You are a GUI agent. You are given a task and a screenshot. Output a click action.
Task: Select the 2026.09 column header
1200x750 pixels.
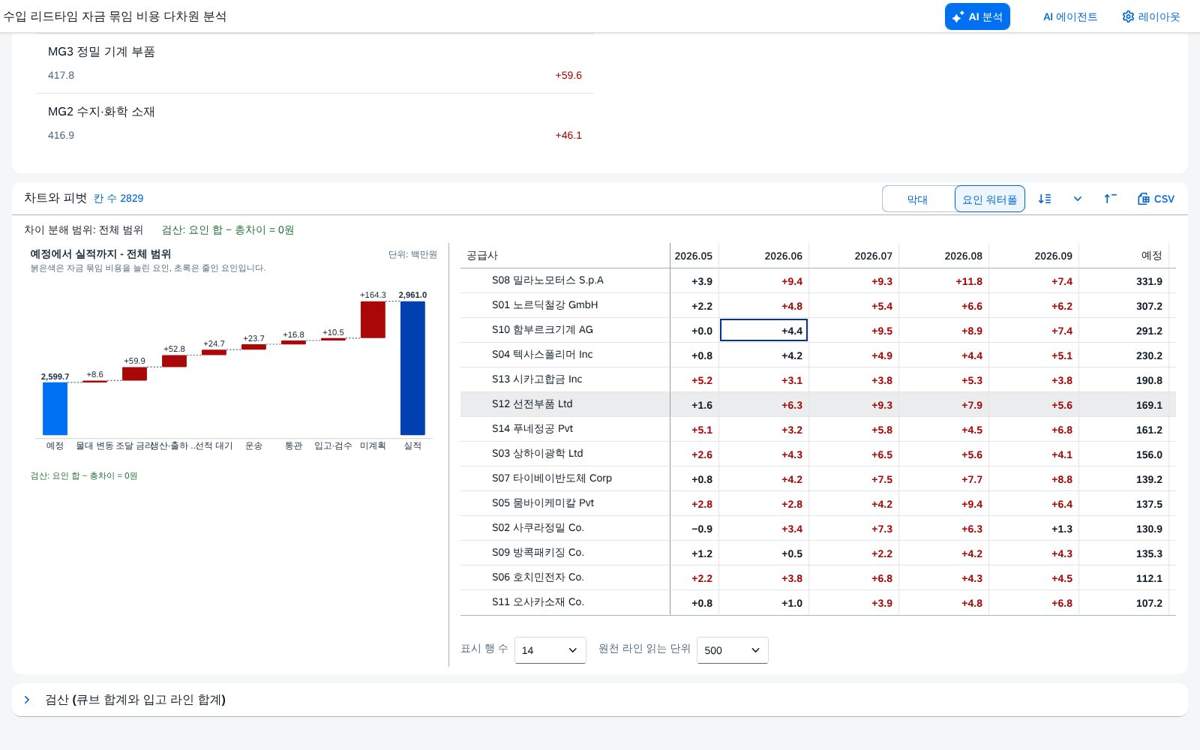(1034, 256)
